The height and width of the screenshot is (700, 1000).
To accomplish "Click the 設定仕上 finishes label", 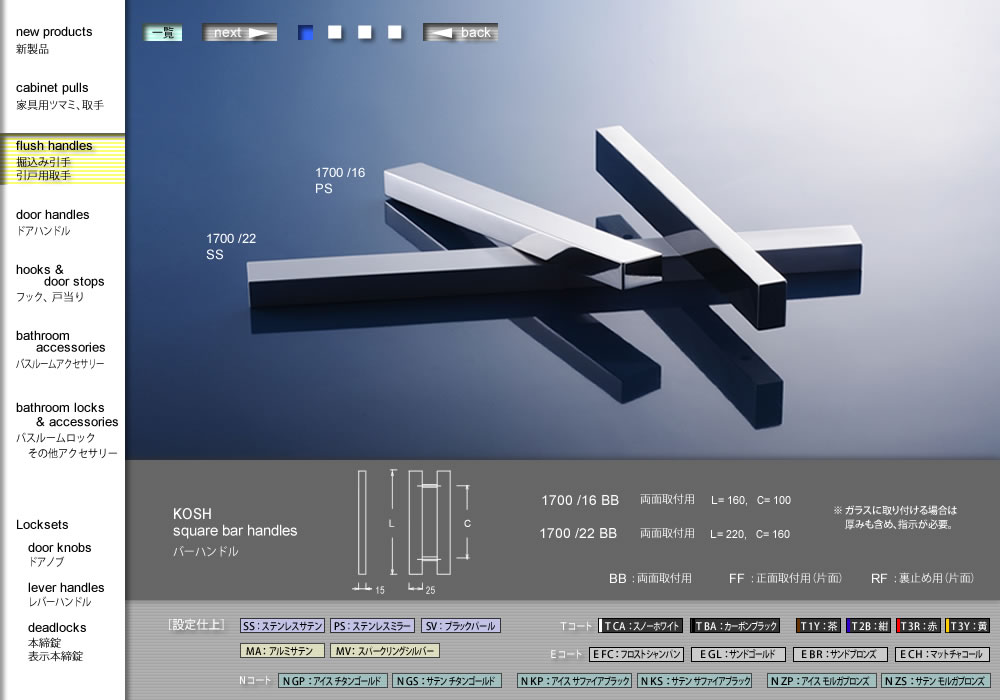I will (x=196, y=625).
